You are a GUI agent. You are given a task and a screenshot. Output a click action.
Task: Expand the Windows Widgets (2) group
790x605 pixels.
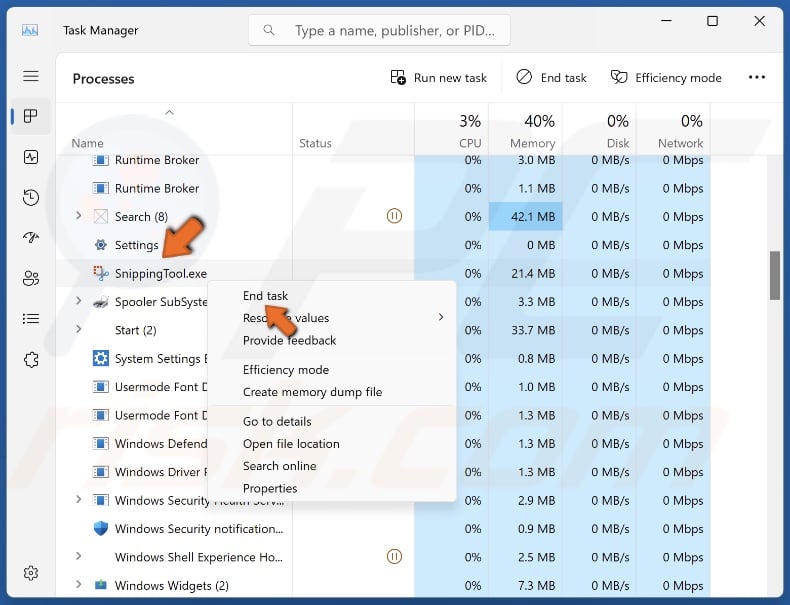pos(79,584)
